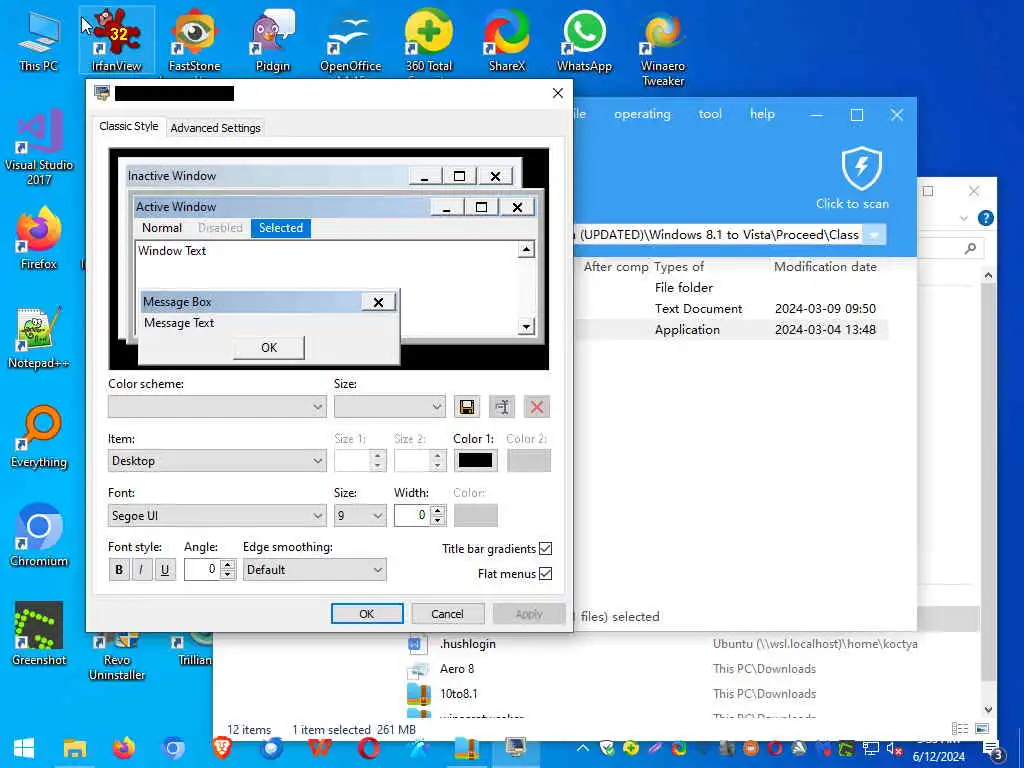1024x768 pixels.
Task: Toggle Italic font style button
Action: [141, 569]
